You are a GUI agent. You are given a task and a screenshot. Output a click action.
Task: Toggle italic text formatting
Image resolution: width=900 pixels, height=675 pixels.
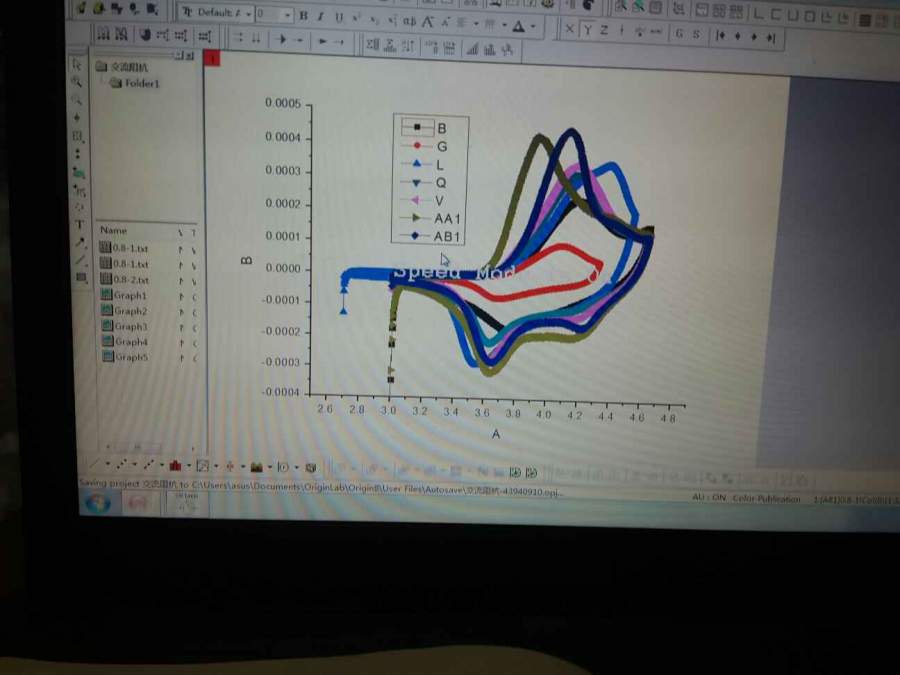(321, 17)
